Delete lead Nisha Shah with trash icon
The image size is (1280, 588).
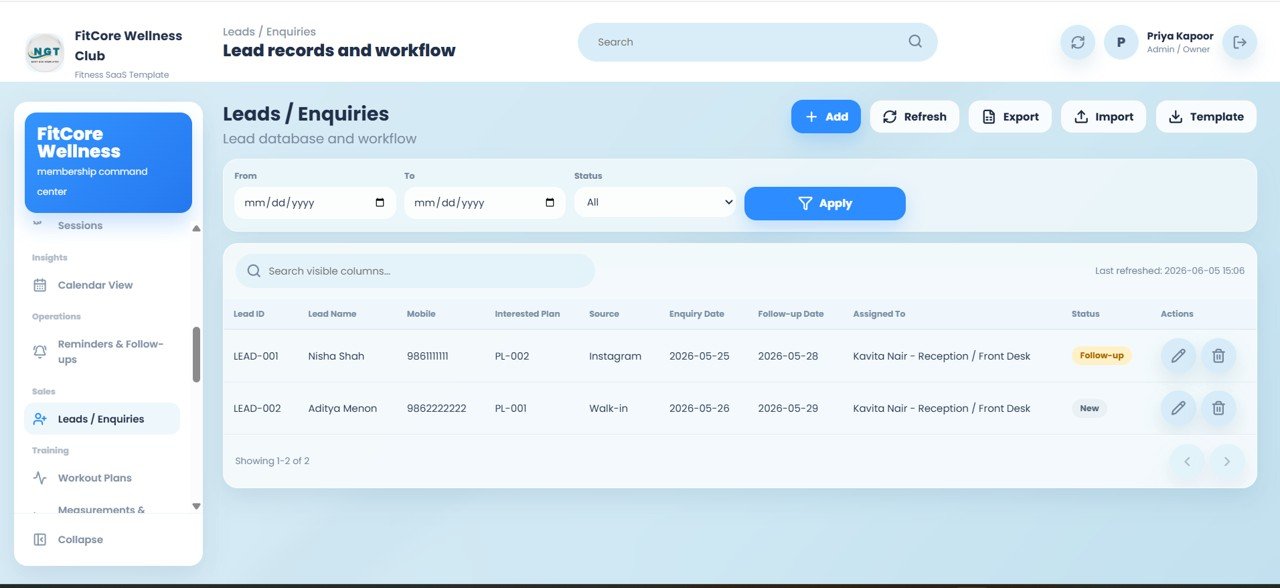(1218, 356)
